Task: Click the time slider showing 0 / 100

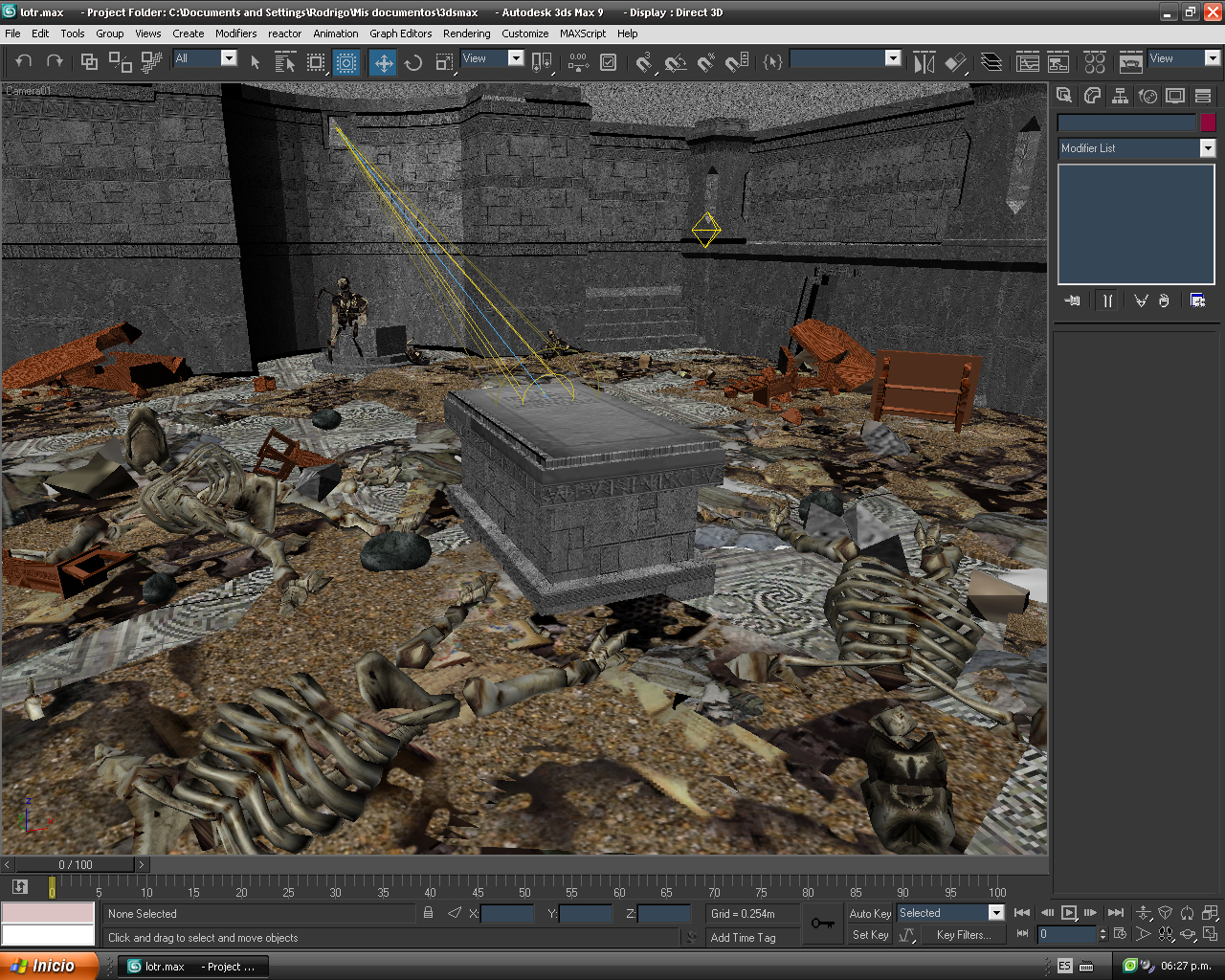Action: (x=76, y=864)
